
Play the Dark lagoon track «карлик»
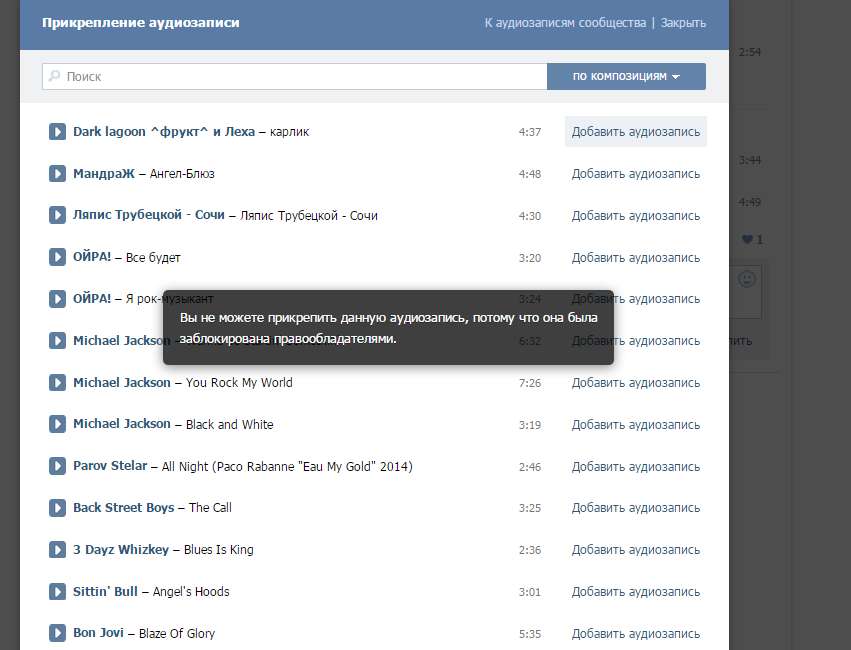click(58, 132)
